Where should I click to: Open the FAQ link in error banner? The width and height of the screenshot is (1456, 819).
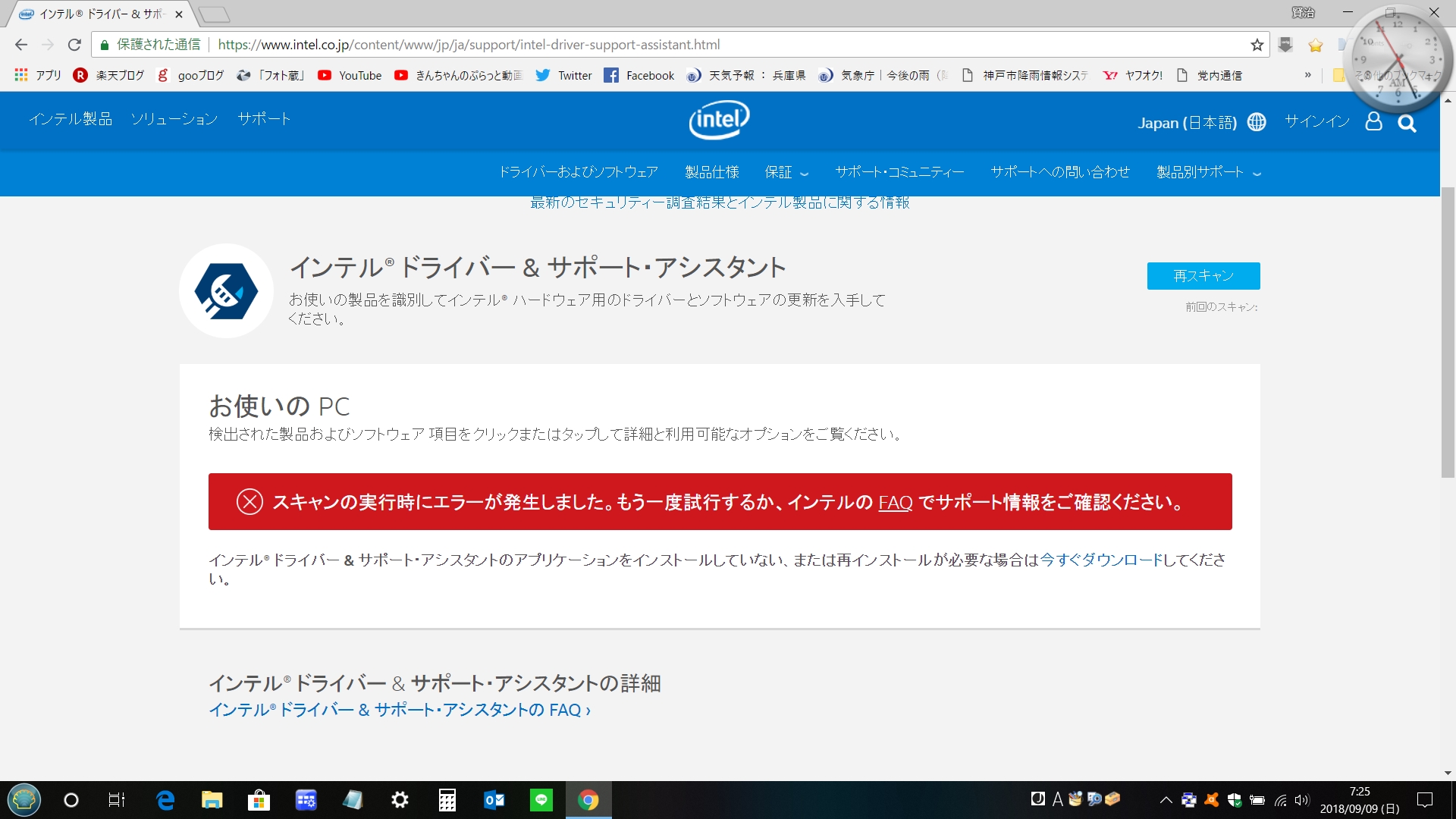coord(895,502)
